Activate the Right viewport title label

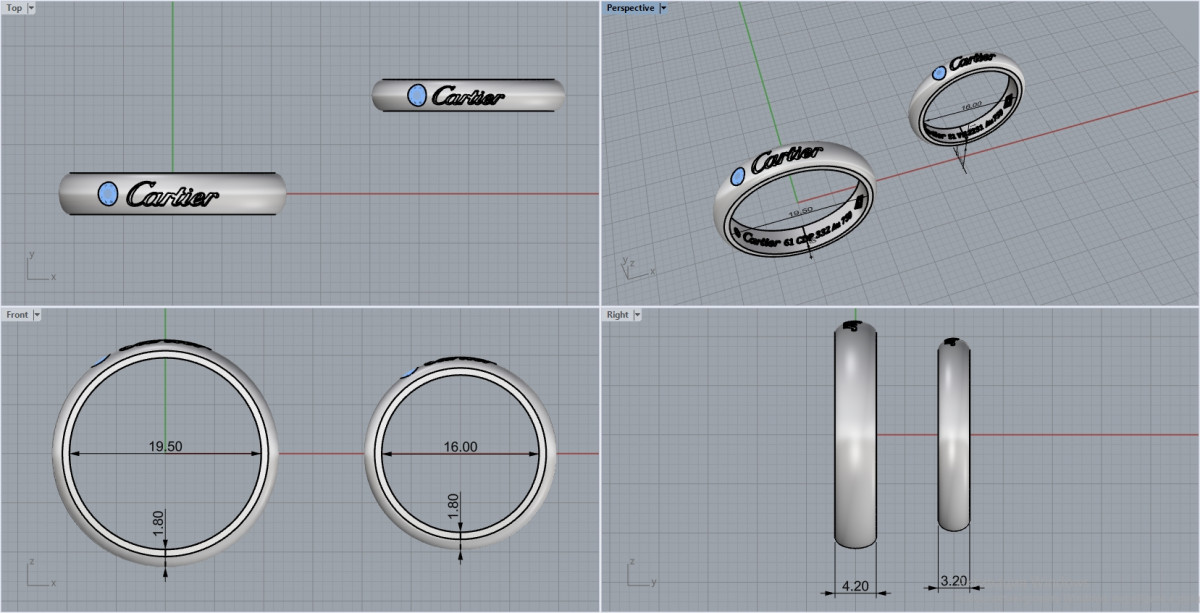click(617, 315)
